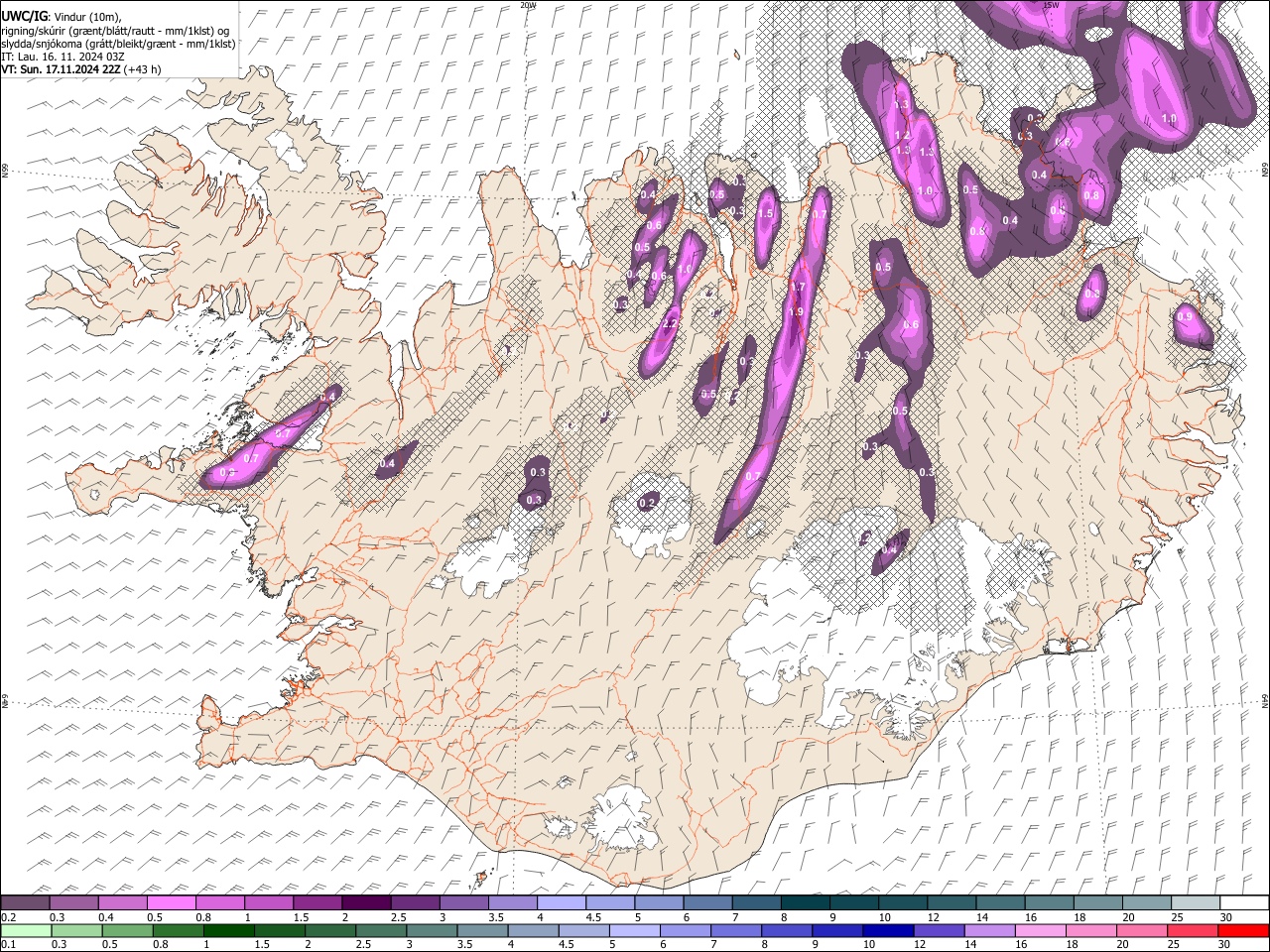This screenshot has height=952, width=1270.
Task: Select the lower green legend swatch starting at 0.8
Action: pos(178,930)
